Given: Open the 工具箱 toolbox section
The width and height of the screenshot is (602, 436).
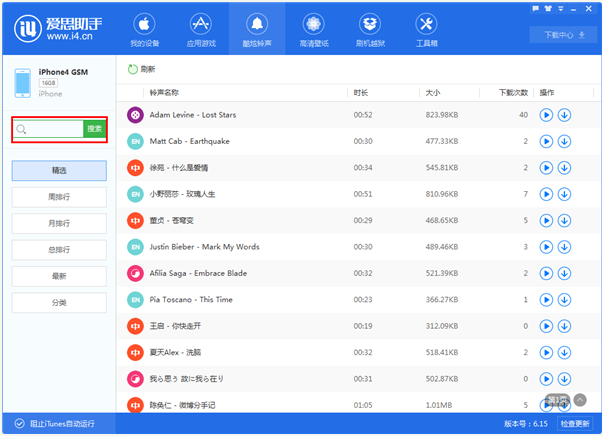Looking at the screenshot, I should [x=427, y=29].
